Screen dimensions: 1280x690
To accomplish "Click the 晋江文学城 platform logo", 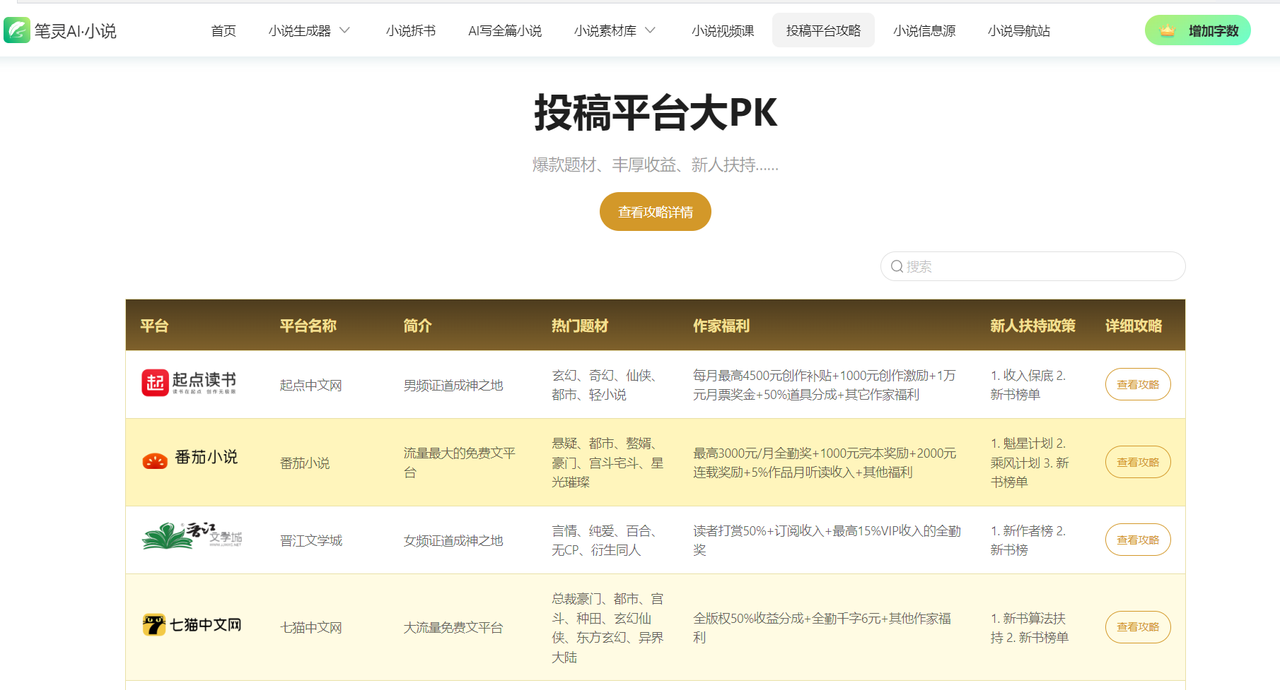I will pos(192,537).
